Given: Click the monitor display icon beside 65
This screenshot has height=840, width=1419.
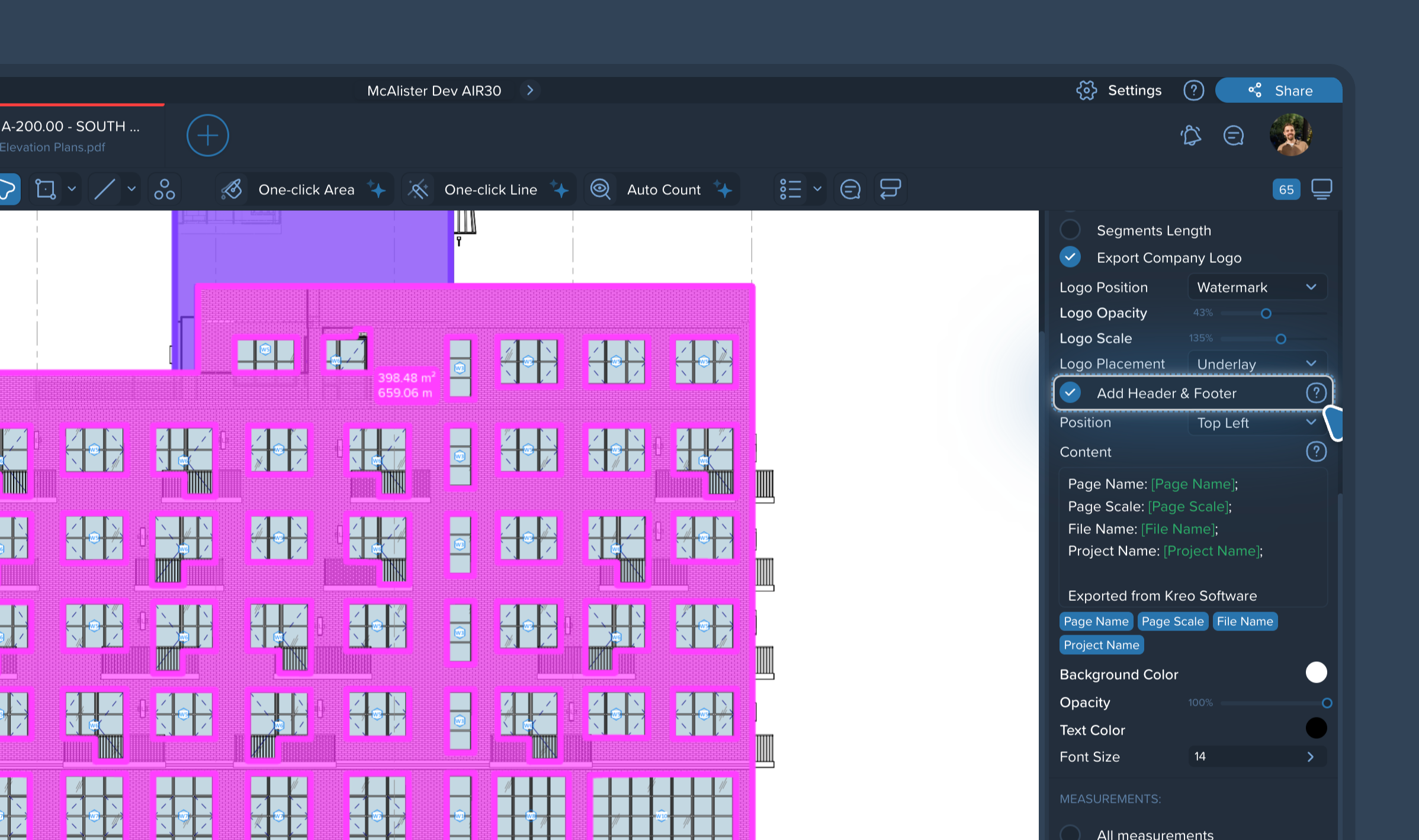Looking at the screenshot, I should tap(1321, 189).
